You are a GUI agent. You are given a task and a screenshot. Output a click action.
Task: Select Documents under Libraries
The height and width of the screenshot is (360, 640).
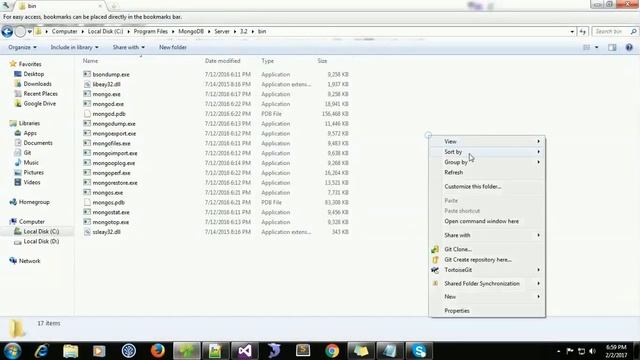pos(38,143)
